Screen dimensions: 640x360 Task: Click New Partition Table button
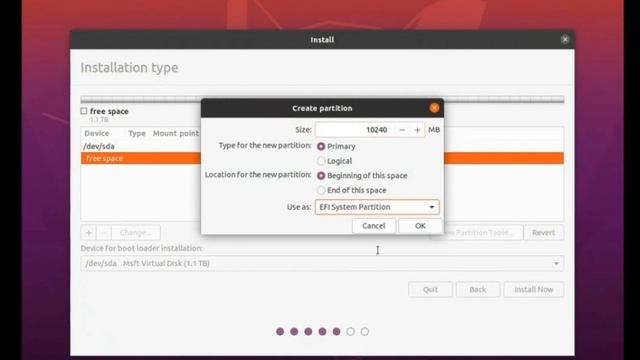482,233
